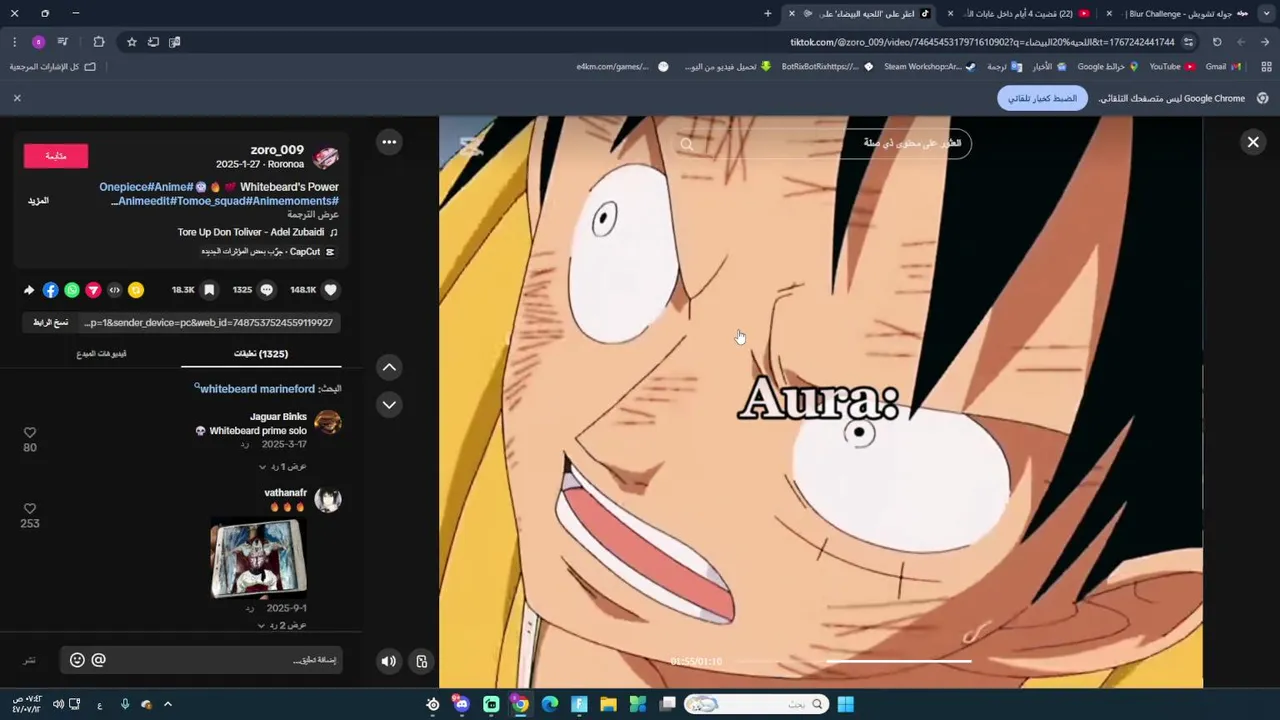This screenshot has width=1280, height=720.
Task: Open more share options arrow icon
Action: (29, 290)
